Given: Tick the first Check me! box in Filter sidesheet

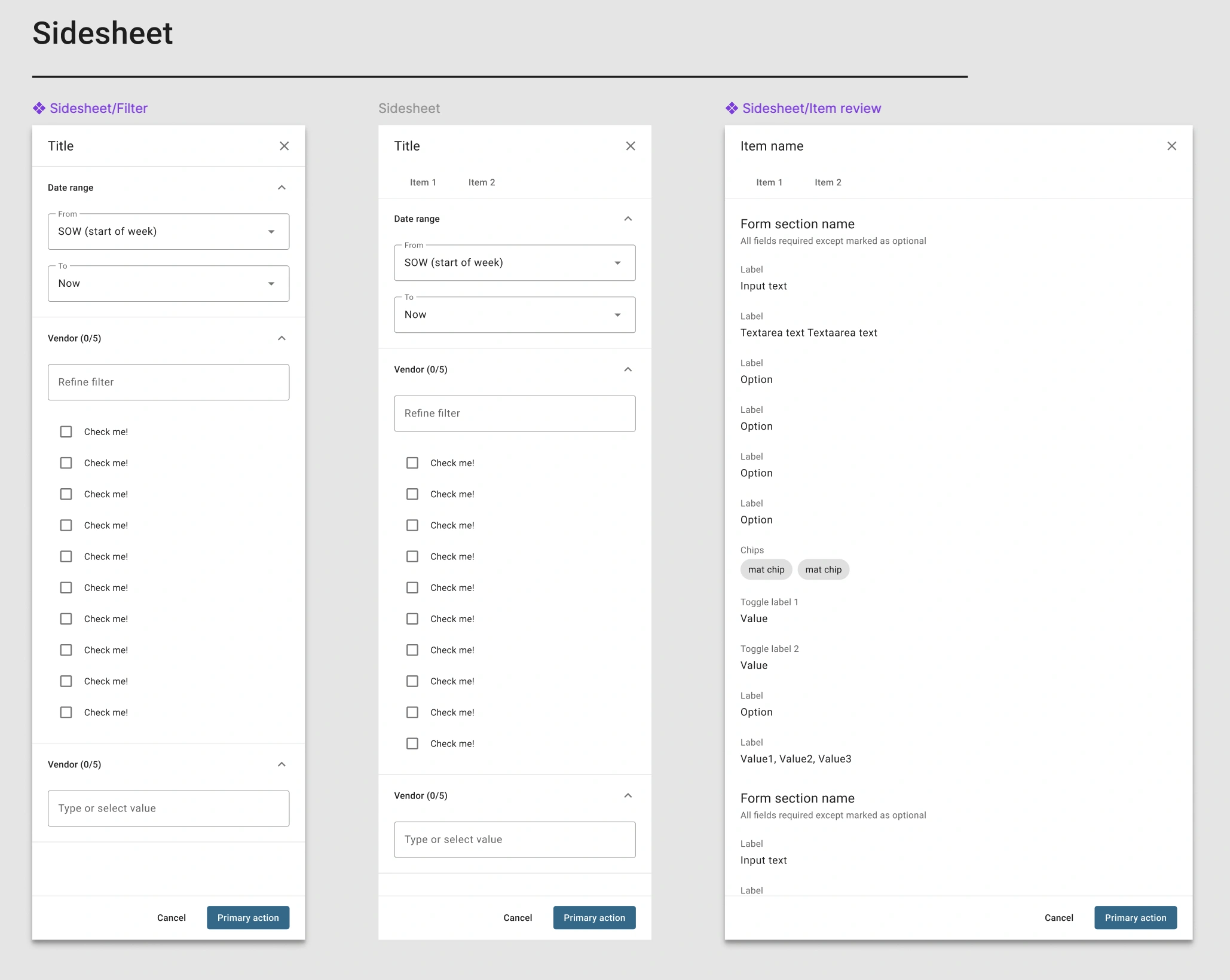Looking at the screenshot, I should tap(66, 431).
